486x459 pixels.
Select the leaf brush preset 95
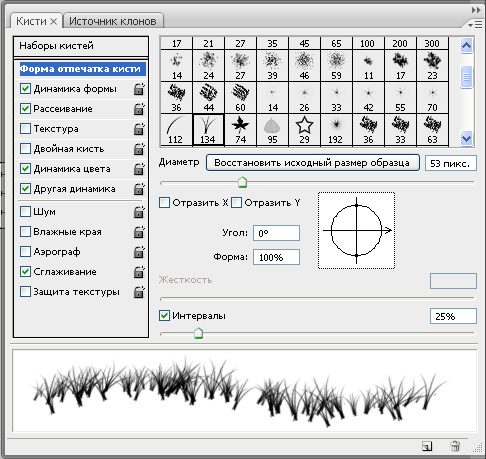272,130
